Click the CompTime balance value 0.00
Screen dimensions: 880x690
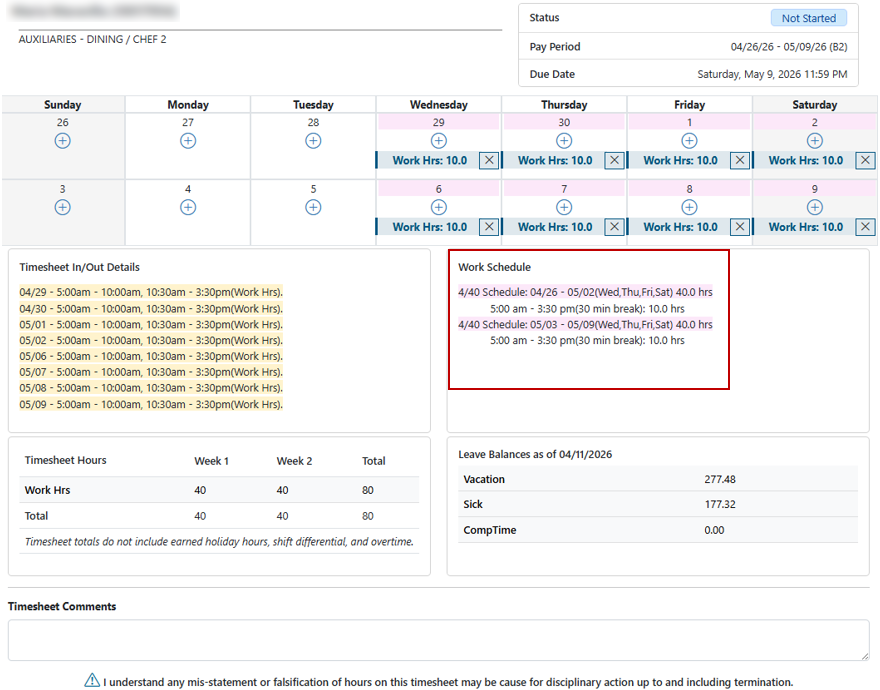click(x=714, y=530)
